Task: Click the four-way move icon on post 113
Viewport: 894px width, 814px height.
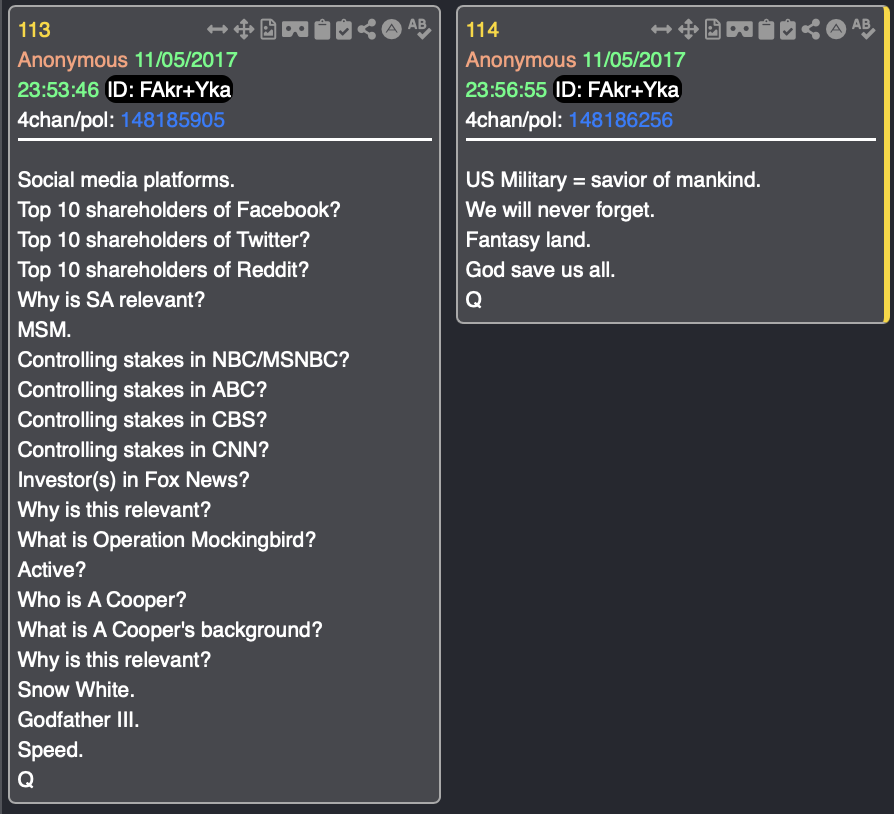Action: [243, 30]
